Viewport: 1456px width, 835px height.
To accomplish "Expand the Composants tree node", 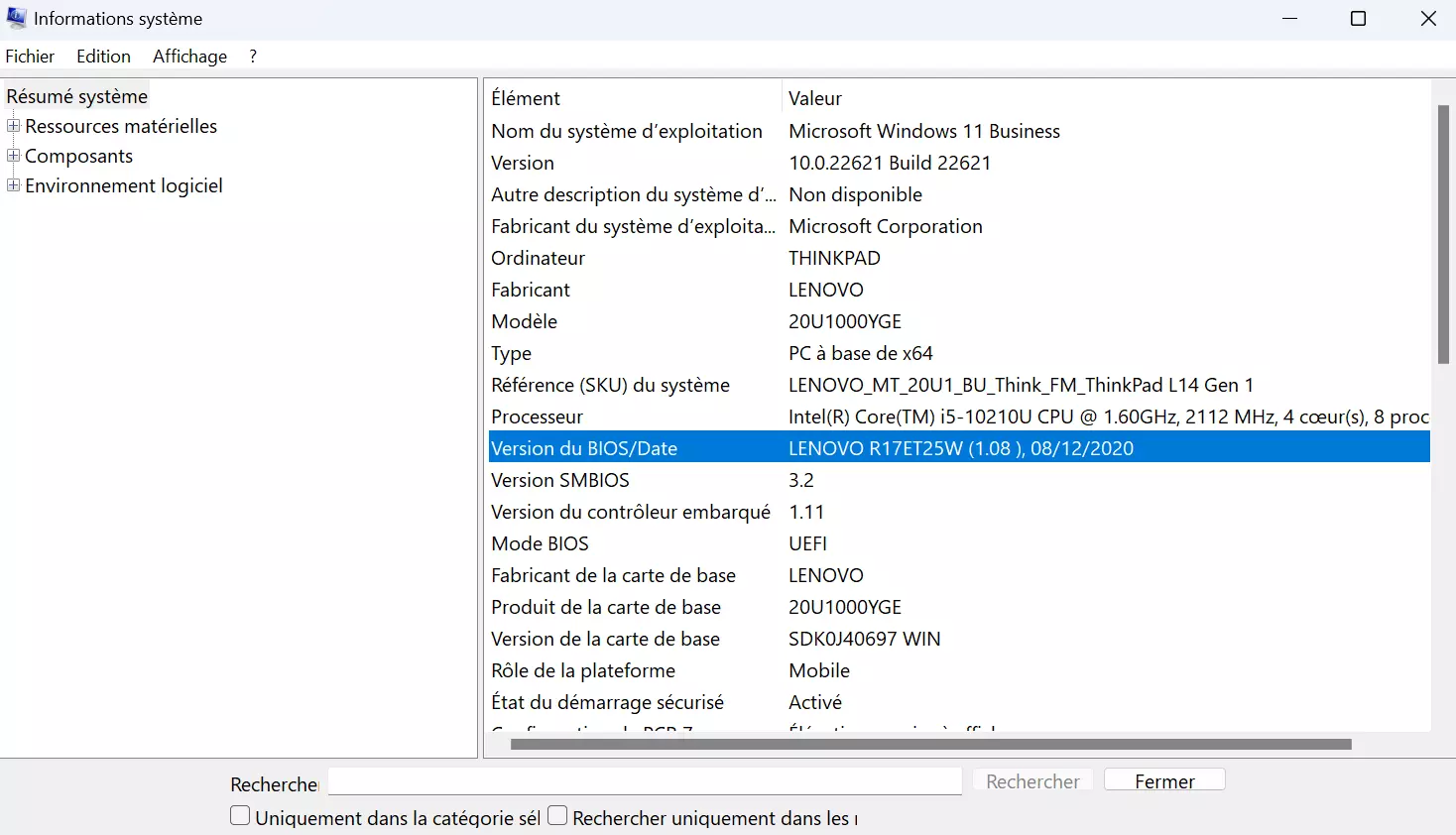I will click(13, 156).
